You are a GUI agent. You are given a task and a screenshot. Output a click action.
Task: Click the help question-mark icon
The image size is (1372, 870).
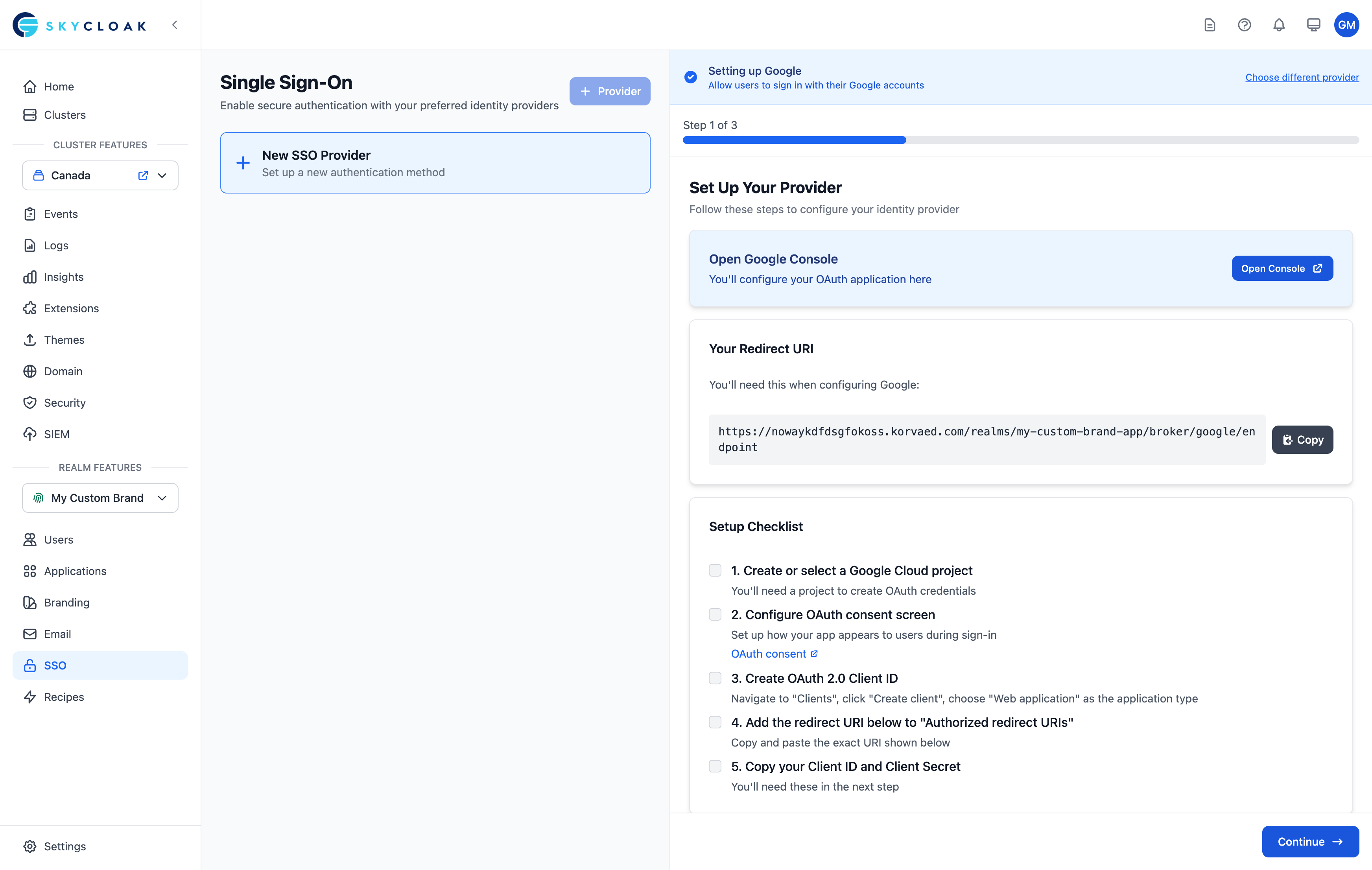[1245, 24]
